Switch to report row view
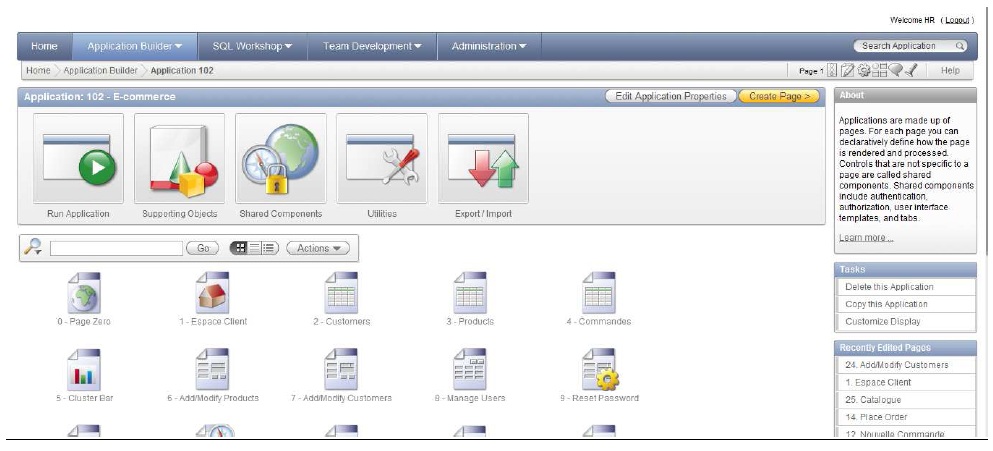 [x=254, y=248]
